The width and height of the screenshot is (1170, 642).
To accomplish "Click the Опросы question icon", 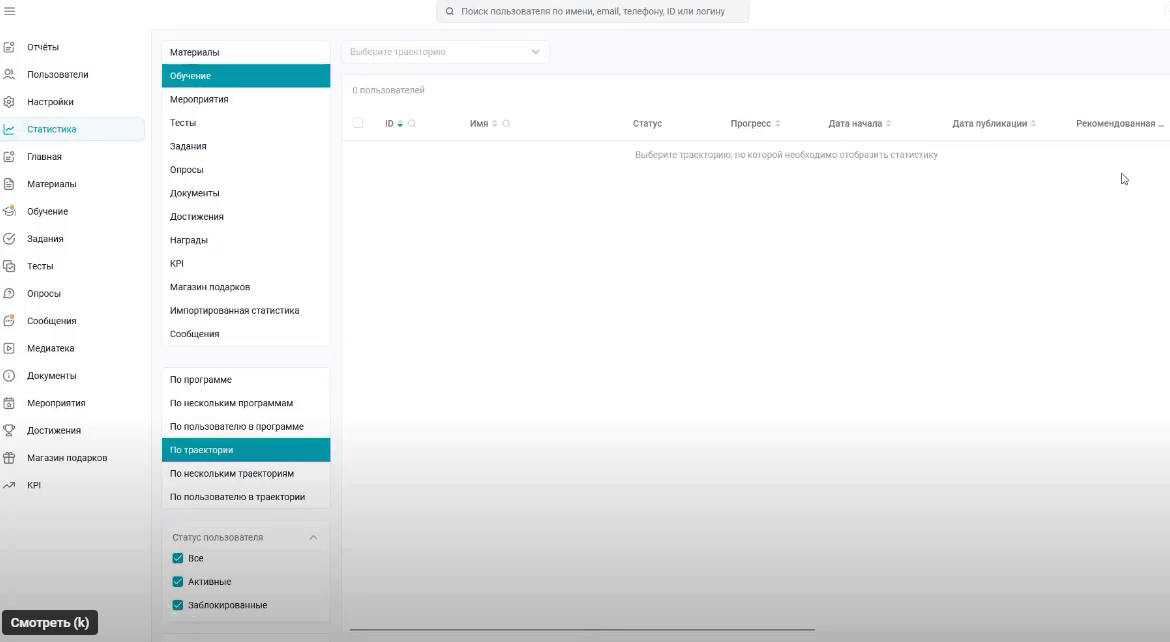I will 9,293.
